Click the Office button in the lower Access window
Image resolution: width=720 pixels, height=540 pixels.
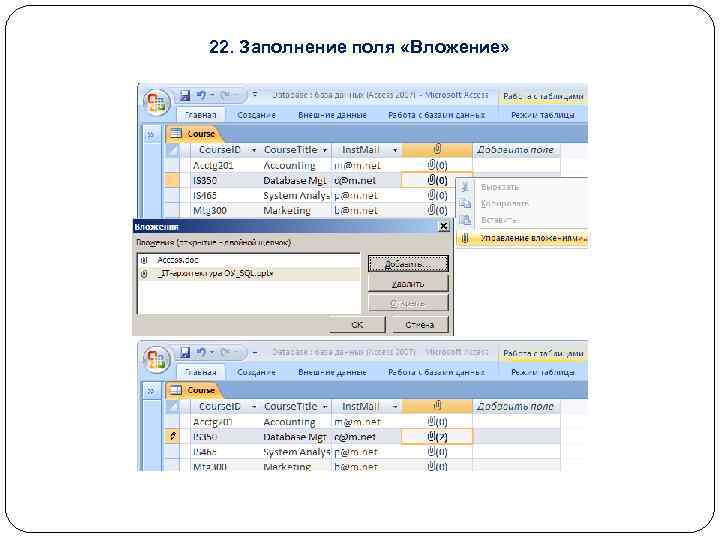coord(156,359)
